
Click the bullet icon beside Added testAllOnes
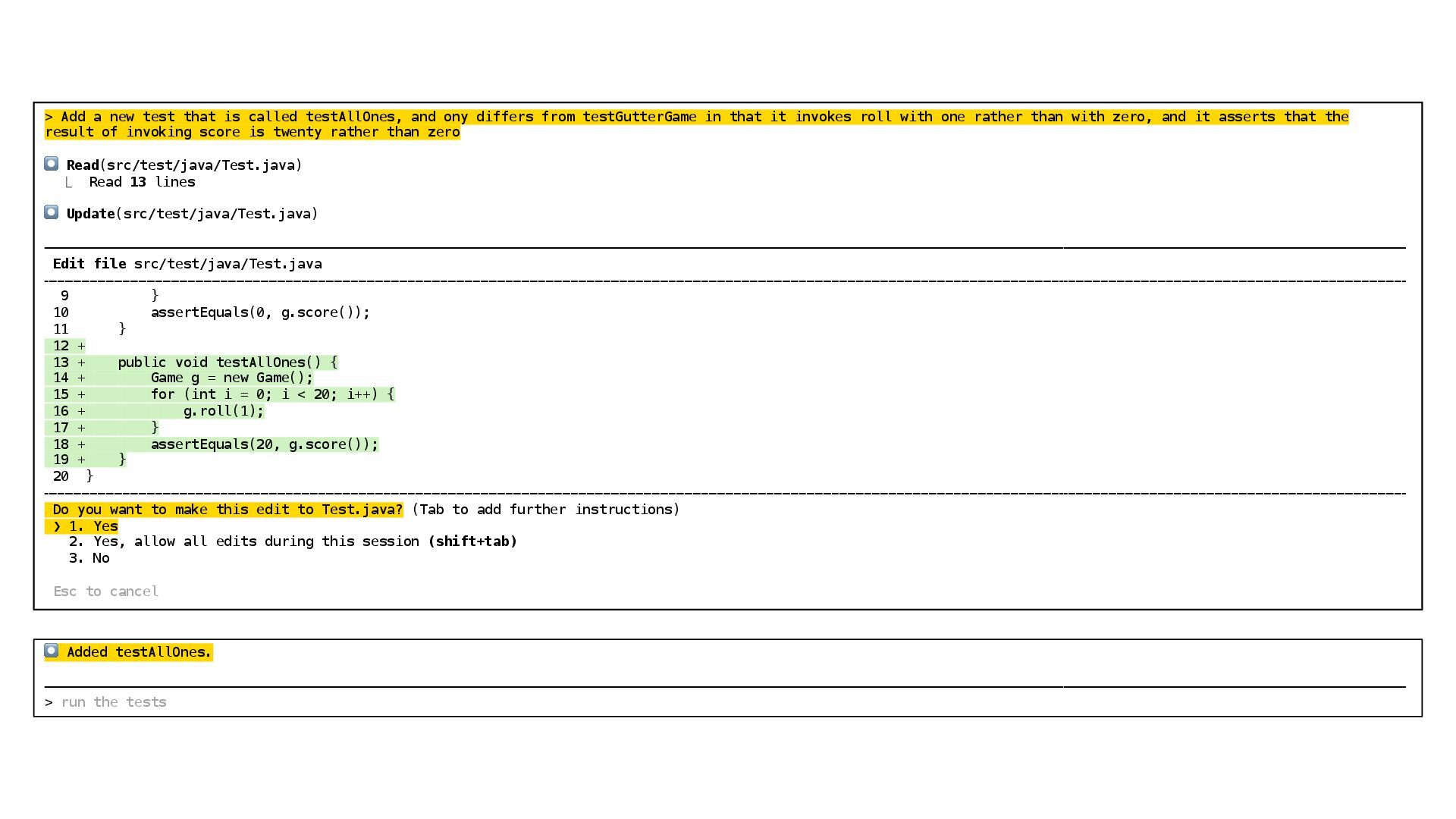click(x=51, y=651)
